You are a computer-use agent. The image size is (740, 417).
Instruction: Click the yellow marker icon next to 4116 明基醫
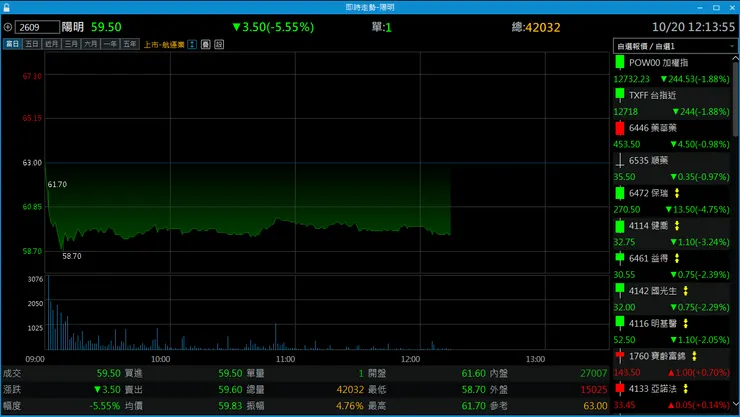(x=686, y=323)
